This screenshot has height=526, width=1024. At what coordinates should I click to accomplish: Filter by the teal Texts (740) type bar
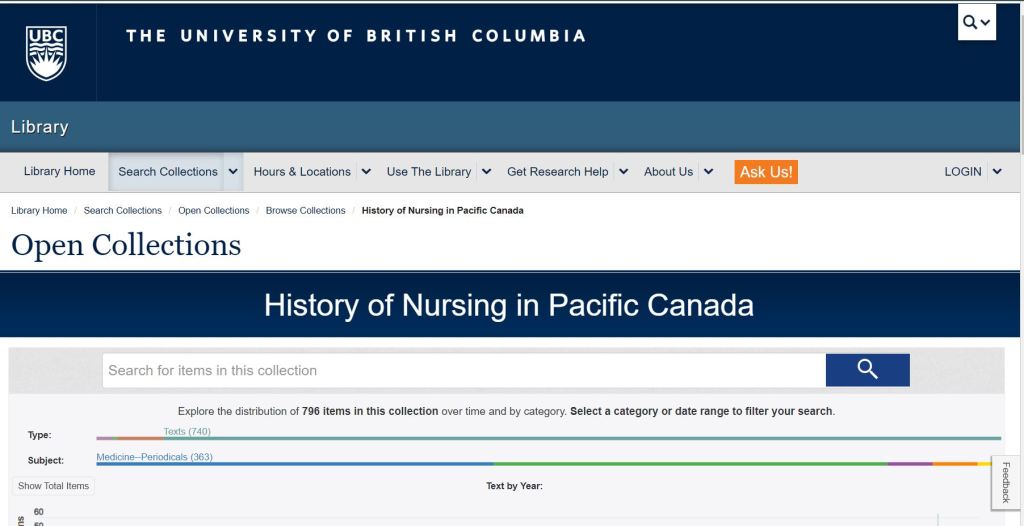[x=580, y=438]
